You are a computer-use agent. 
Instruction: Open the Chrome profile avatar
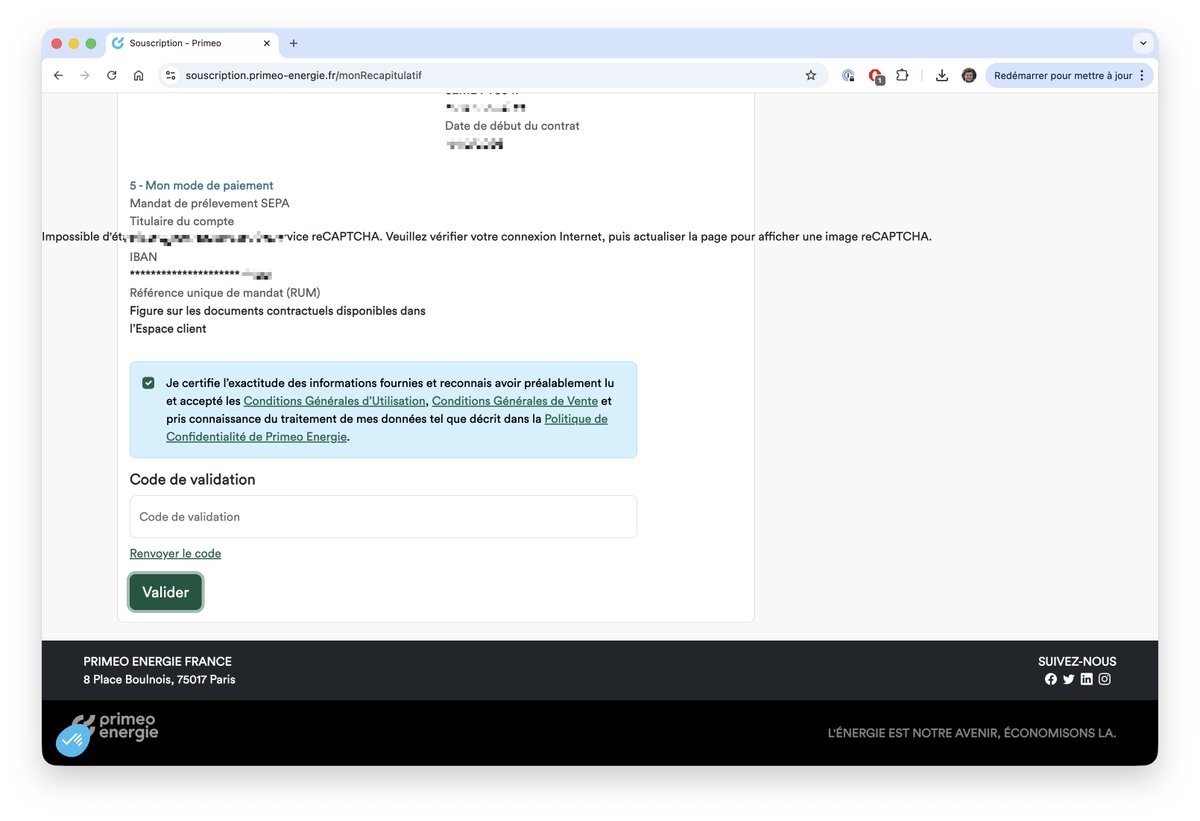(x=969, y=75)
